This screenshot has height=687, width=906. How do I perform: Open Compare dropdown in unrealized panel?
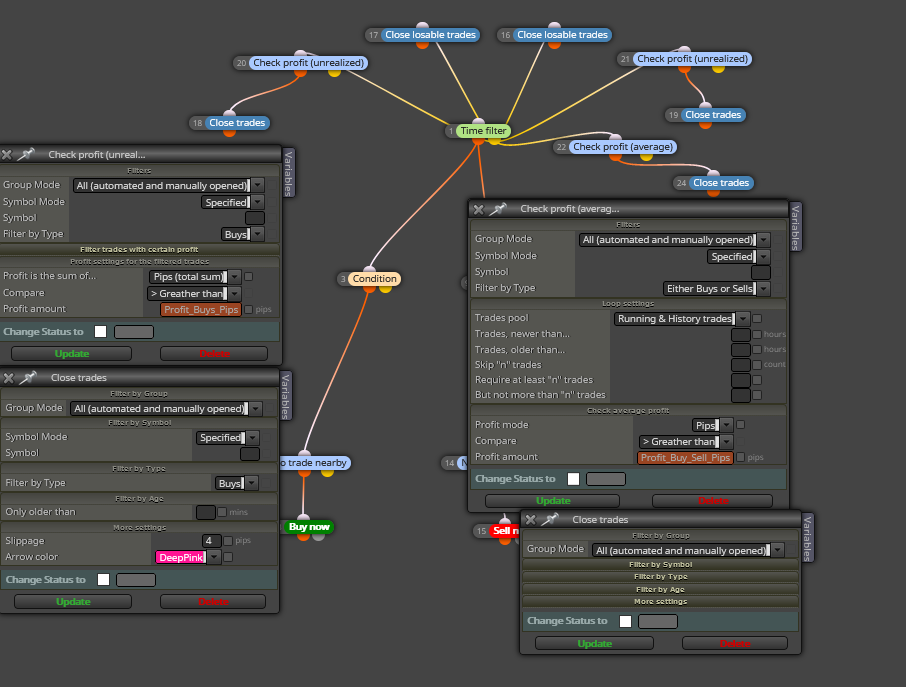point(235,294)
